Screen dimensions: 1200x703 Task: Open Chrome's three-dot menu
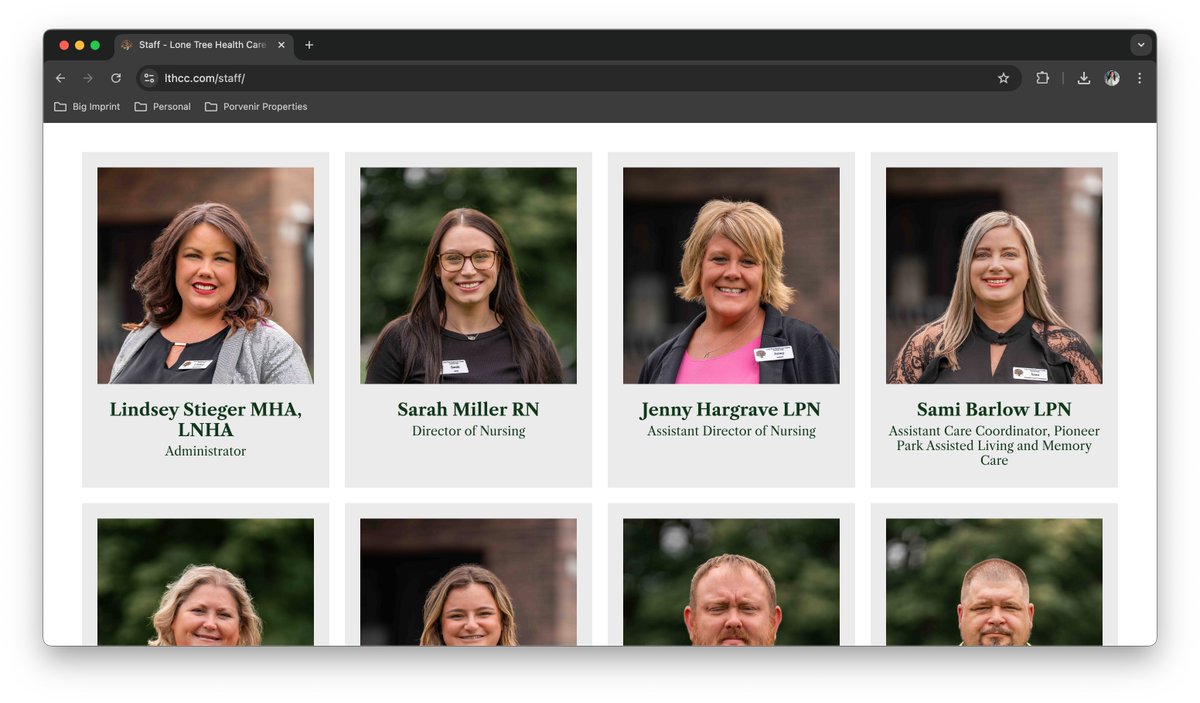click(x=1139, y=78)
